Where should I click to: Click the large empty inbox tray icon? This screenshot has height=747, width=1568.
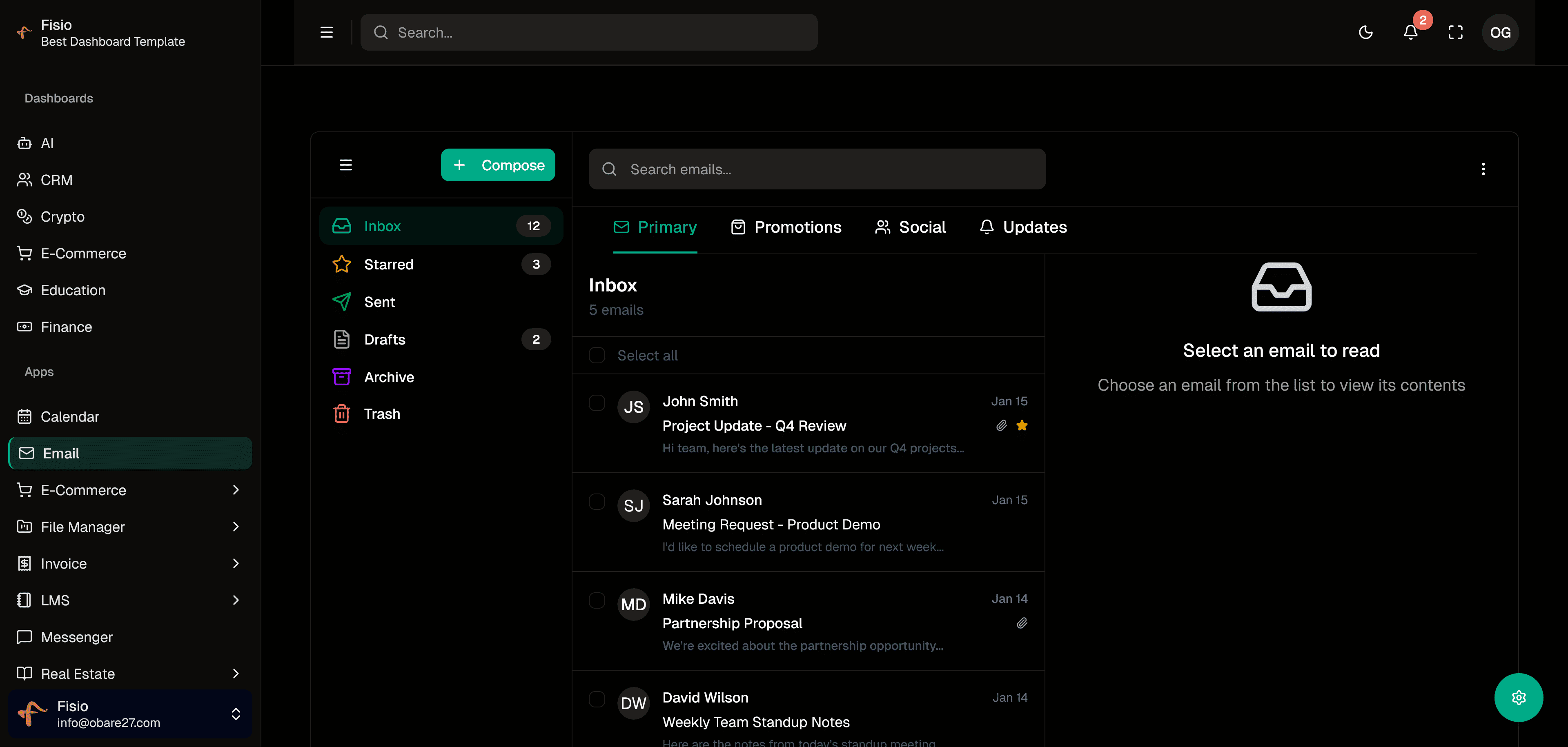pyautogui.click(x=1281, y=287)
